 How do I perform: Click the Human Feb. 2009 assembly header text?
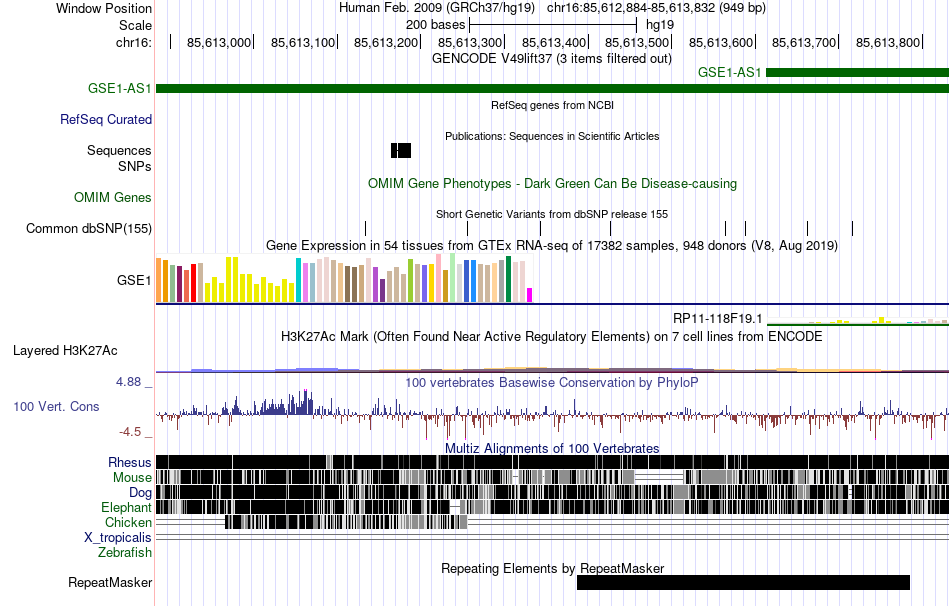[437, 8]
